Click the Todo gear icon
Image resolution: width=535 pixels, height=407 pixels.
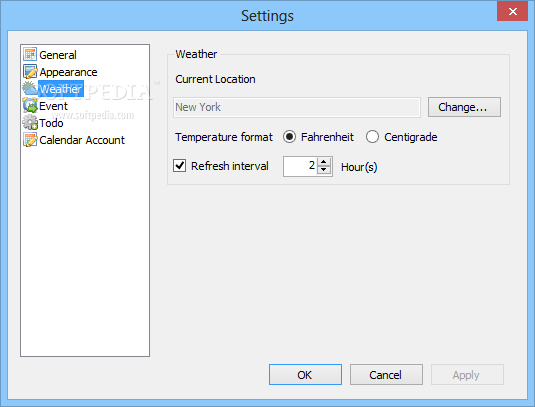click(x=30, y=122)
